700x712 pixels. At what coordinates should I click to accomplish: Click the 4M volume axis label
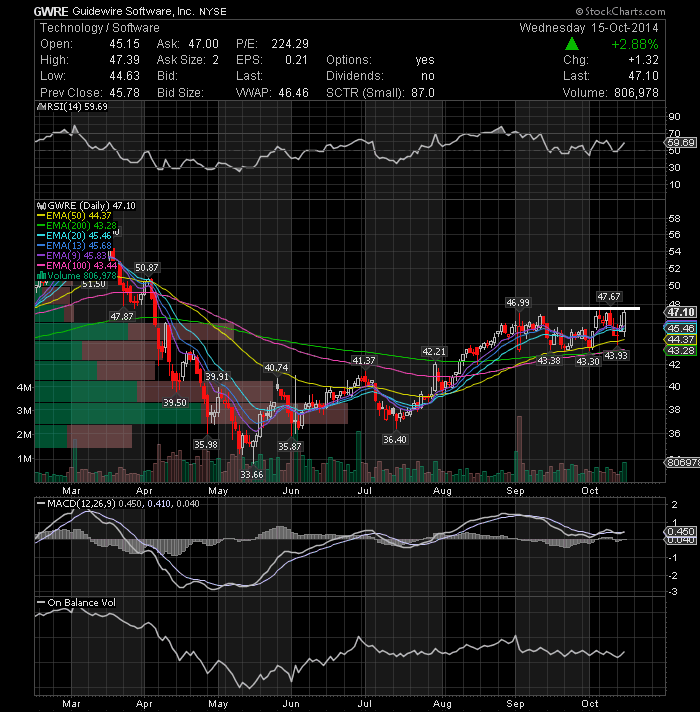pyautogui.click(x=25, y=387)
